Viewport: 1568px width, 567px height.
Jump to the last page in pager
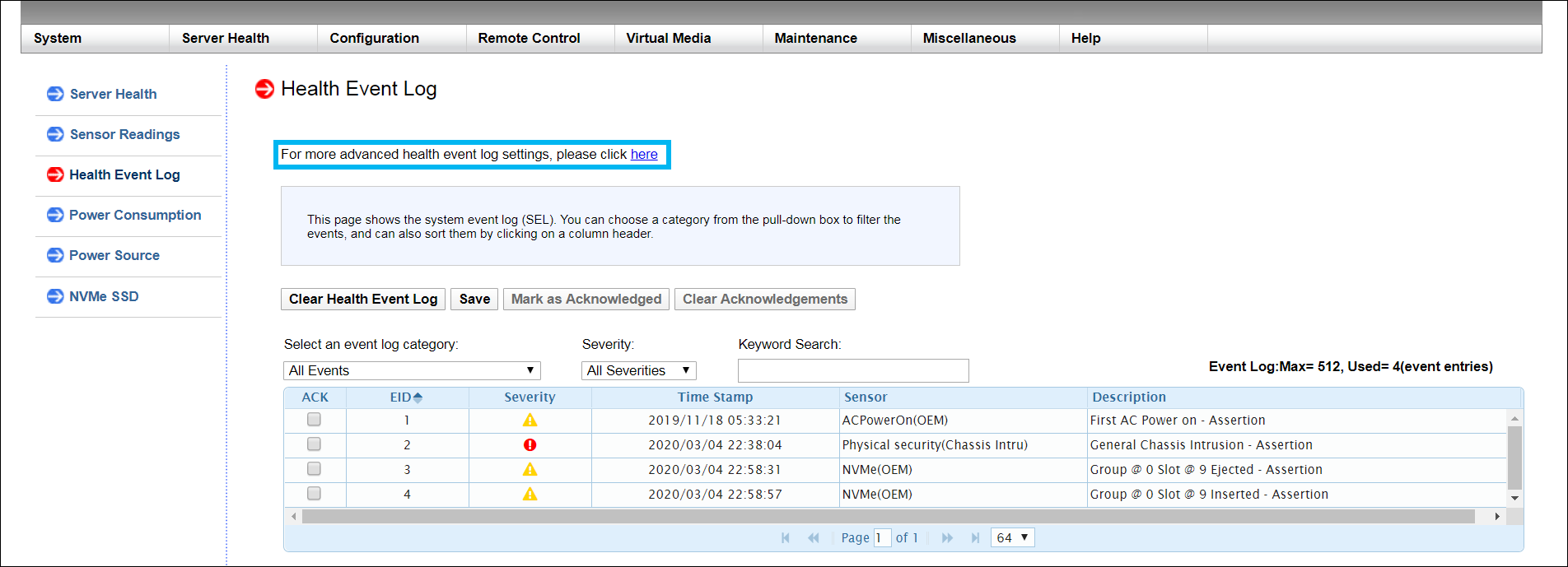[975, 538]
